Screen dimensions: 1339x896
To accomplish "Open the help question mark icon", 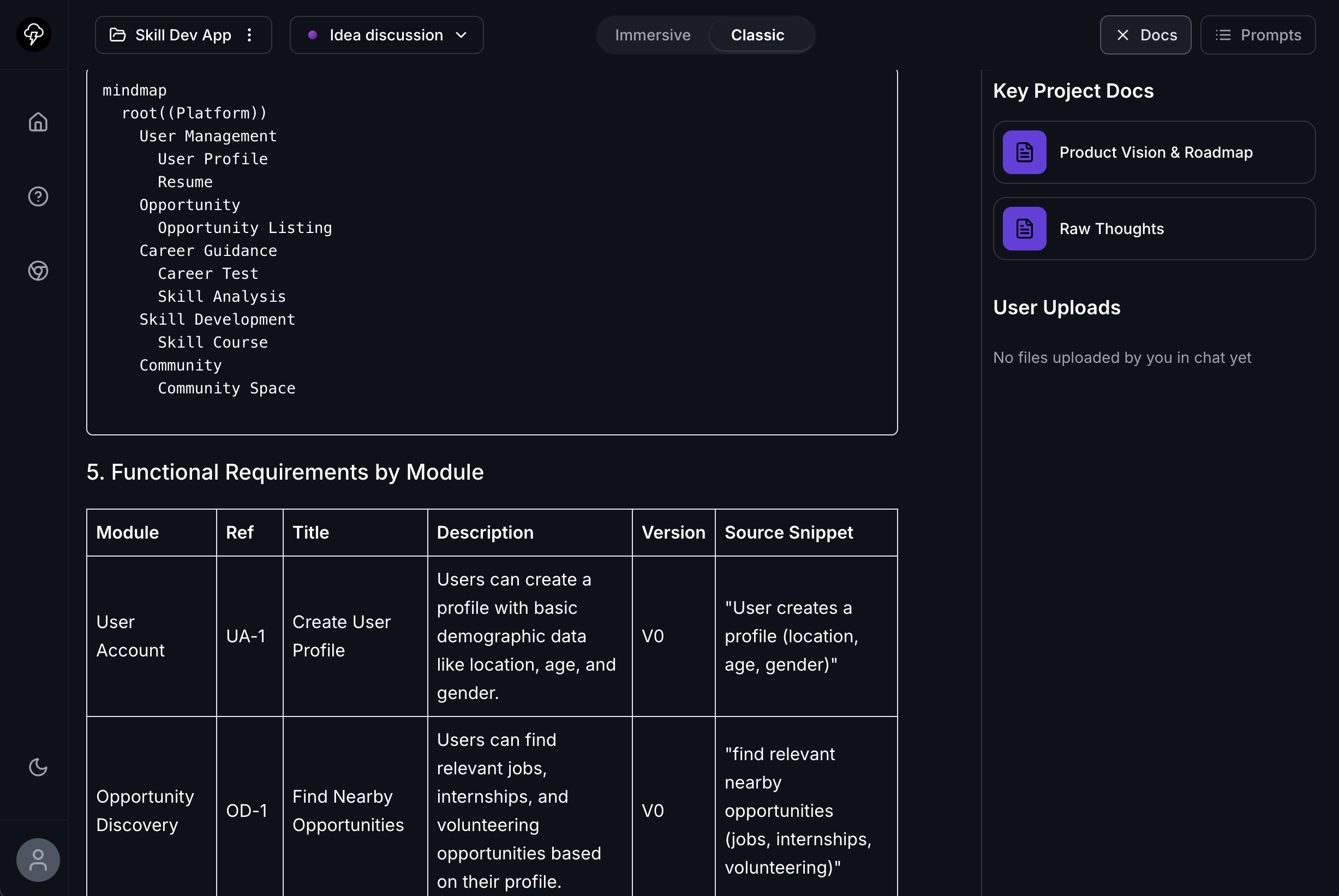I will tap(38, 196).
